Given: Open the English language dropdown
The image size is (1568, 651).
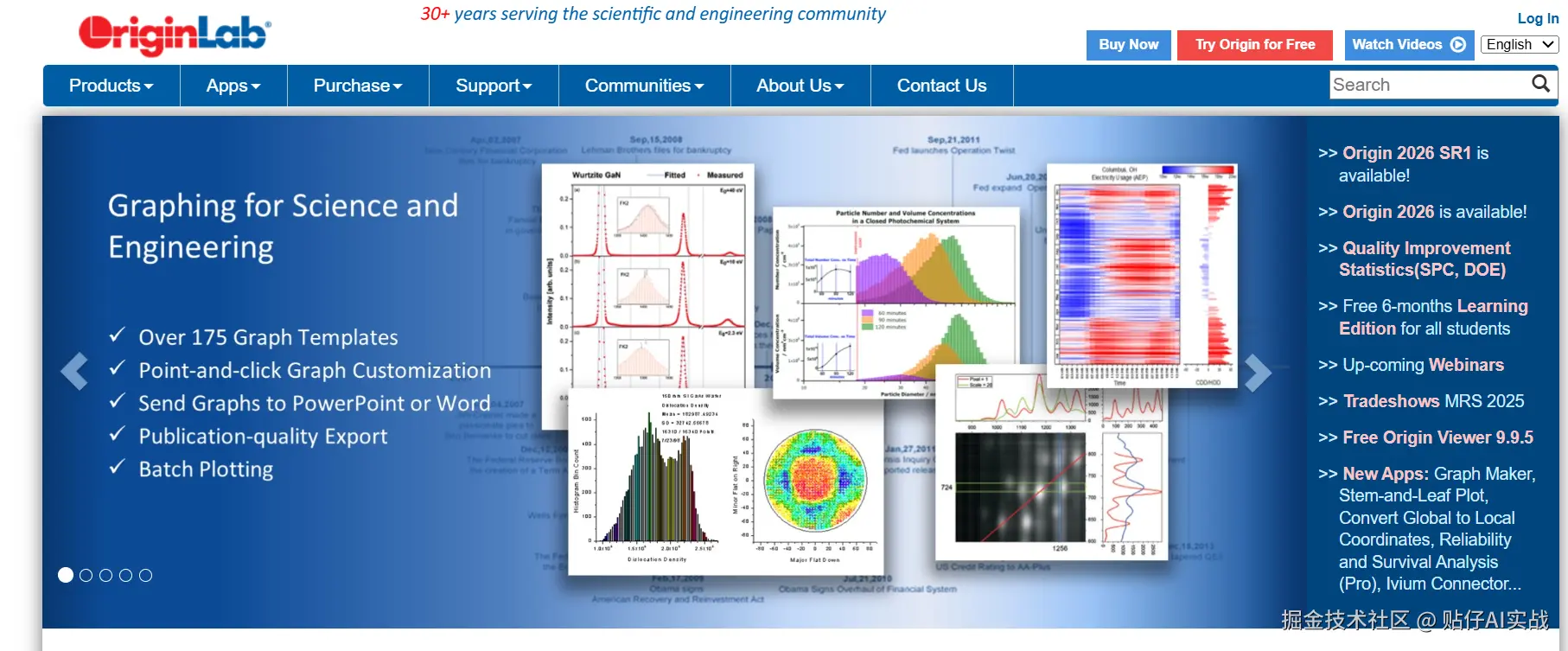Looking at the screenshot, I should click(x=1520, y=45).
